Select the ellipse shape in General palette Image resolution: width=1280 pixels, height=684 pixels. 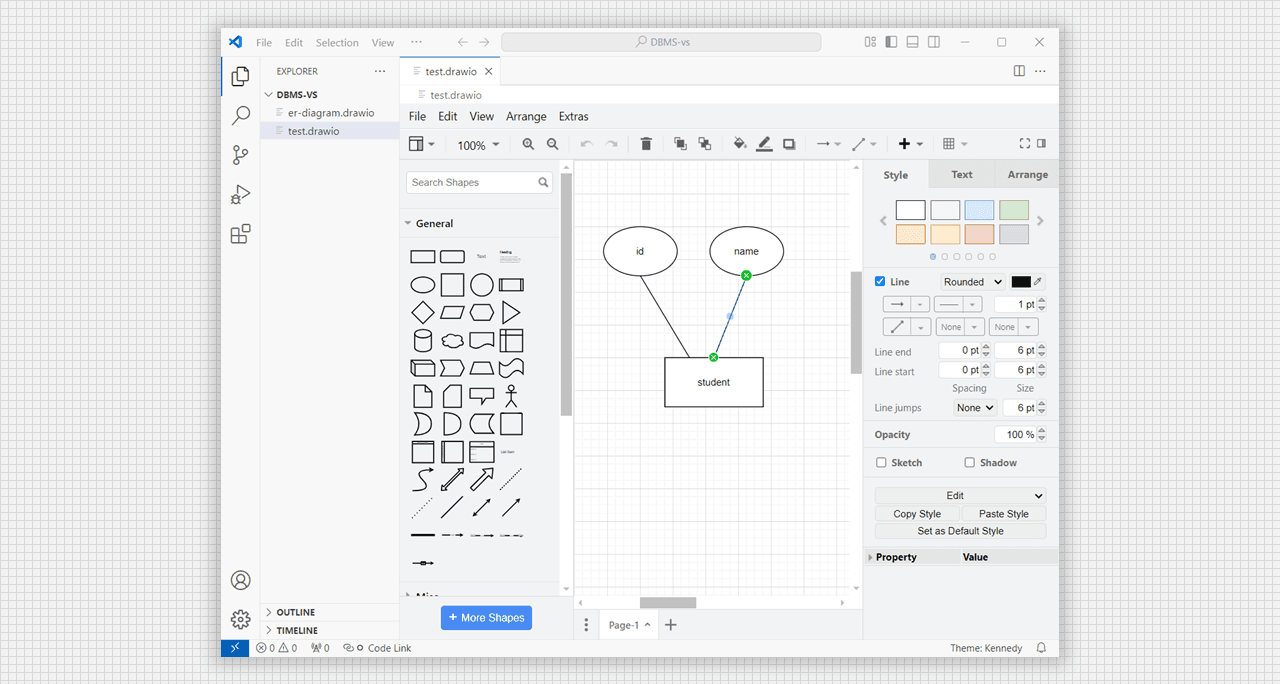click(423, 285)
